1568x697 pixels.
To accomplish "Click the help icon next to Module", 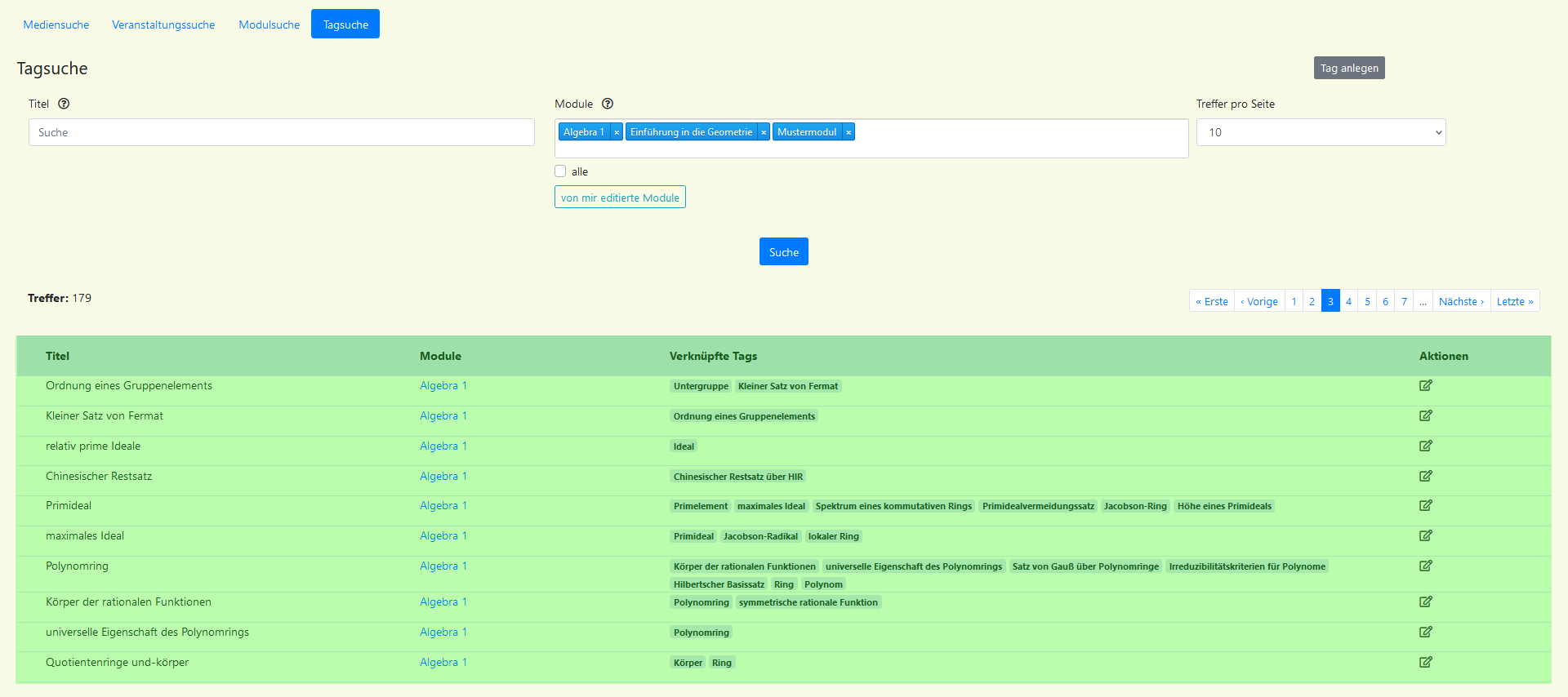I will click(608, 104).
